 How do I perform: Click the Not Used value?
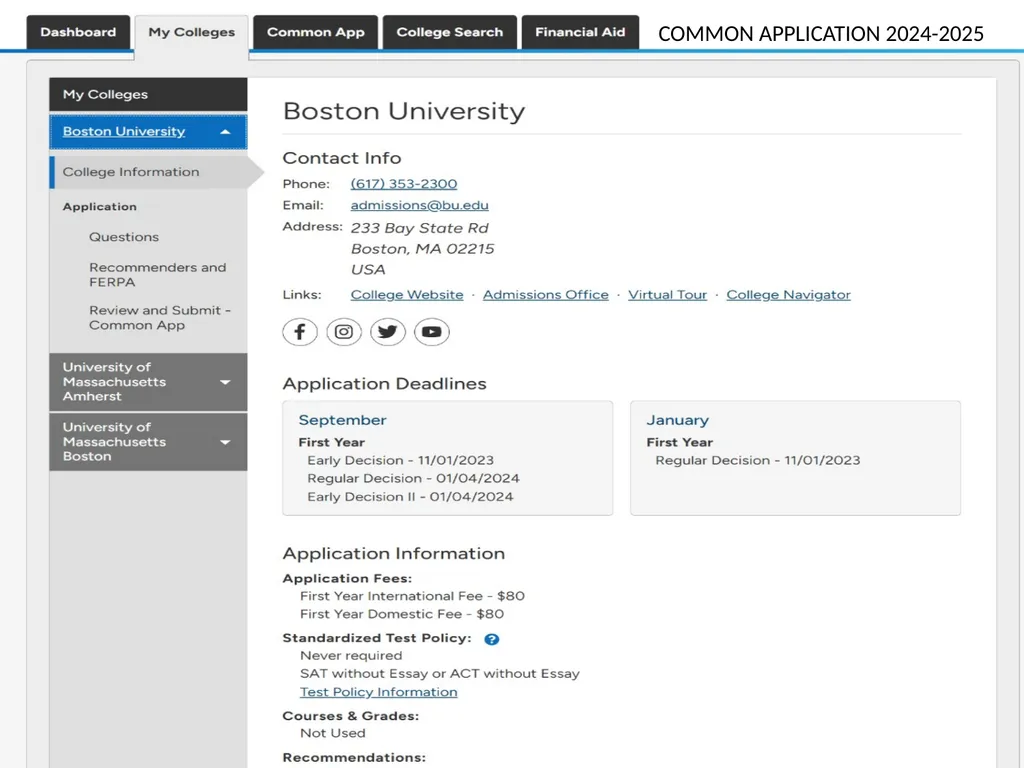(332, 733)
